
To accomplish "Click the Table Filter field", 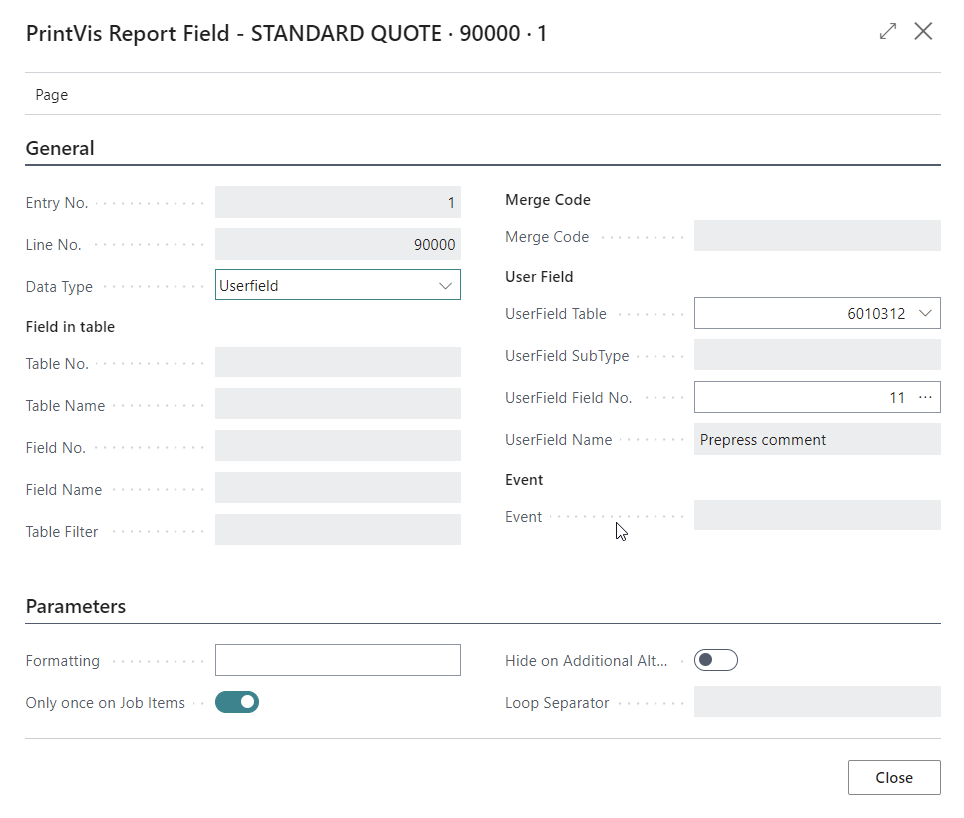I will pos(337,531).
